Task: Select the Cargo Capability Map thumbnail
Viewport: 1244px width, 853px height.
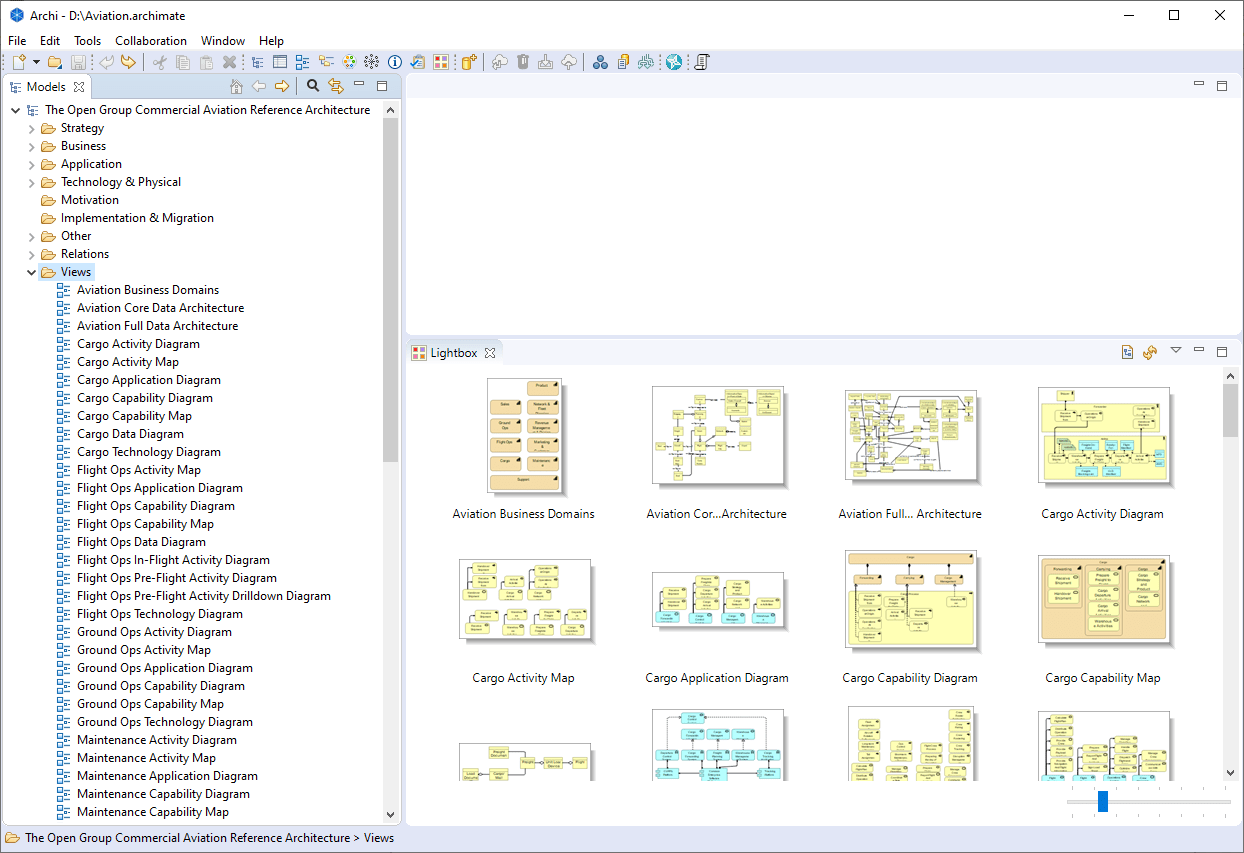Action: [1103, 599]
